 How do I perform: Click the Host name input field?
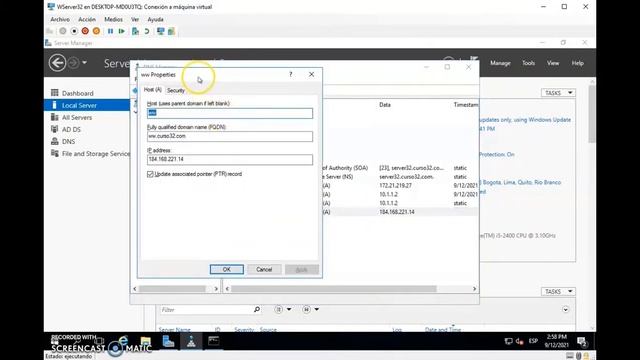tap(230, 113)
